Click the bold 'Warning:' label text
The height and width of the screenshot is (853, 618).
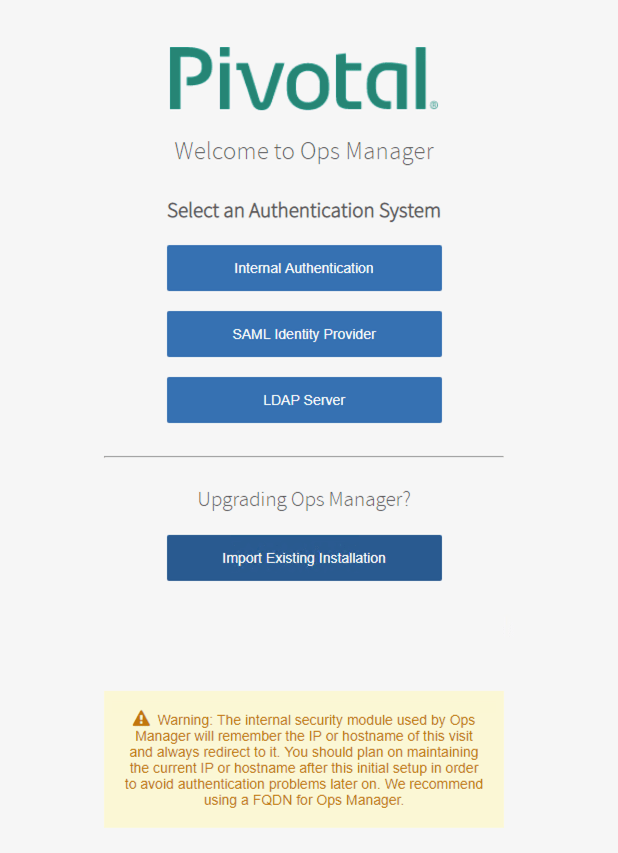(186, 720)
